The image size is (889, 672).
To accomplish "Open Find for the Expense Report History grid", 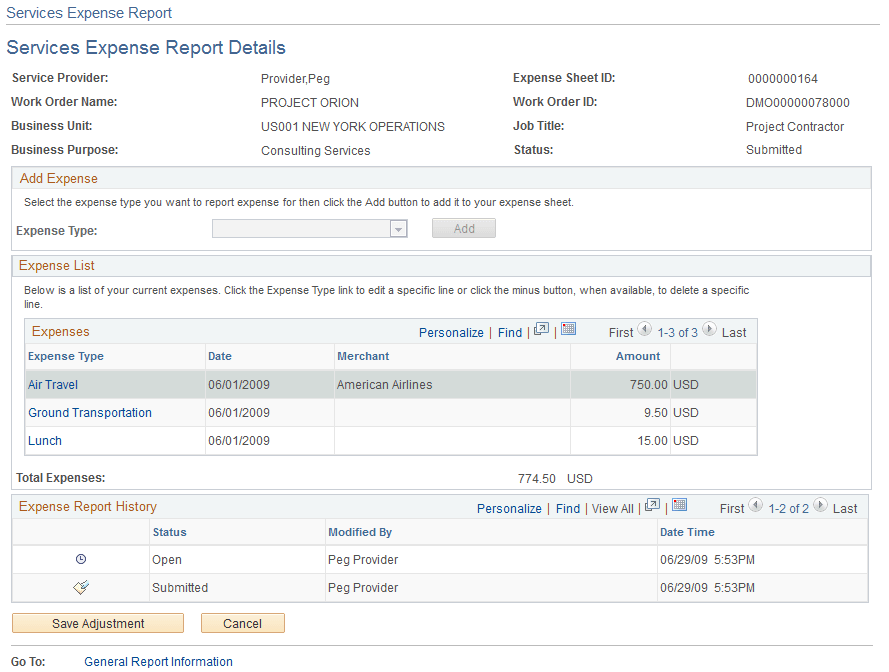I will pyautogui.click(x=567, y=508).
